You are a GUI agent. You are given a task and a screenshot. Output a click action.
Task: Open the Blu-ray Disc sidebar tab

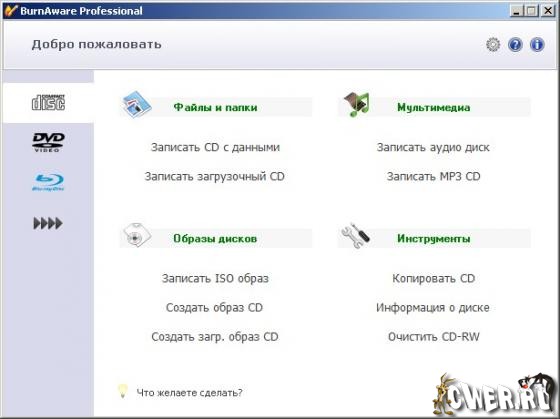point(48,182)
